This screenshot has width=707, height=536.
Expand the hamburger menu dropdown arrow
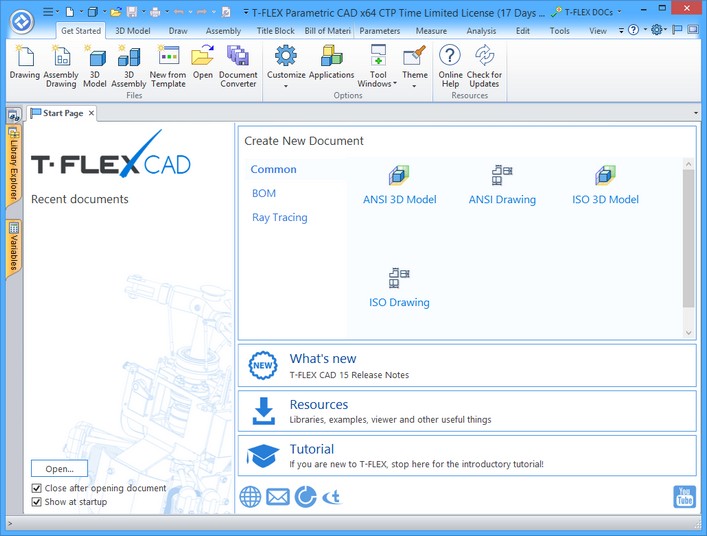click(57, 12)
